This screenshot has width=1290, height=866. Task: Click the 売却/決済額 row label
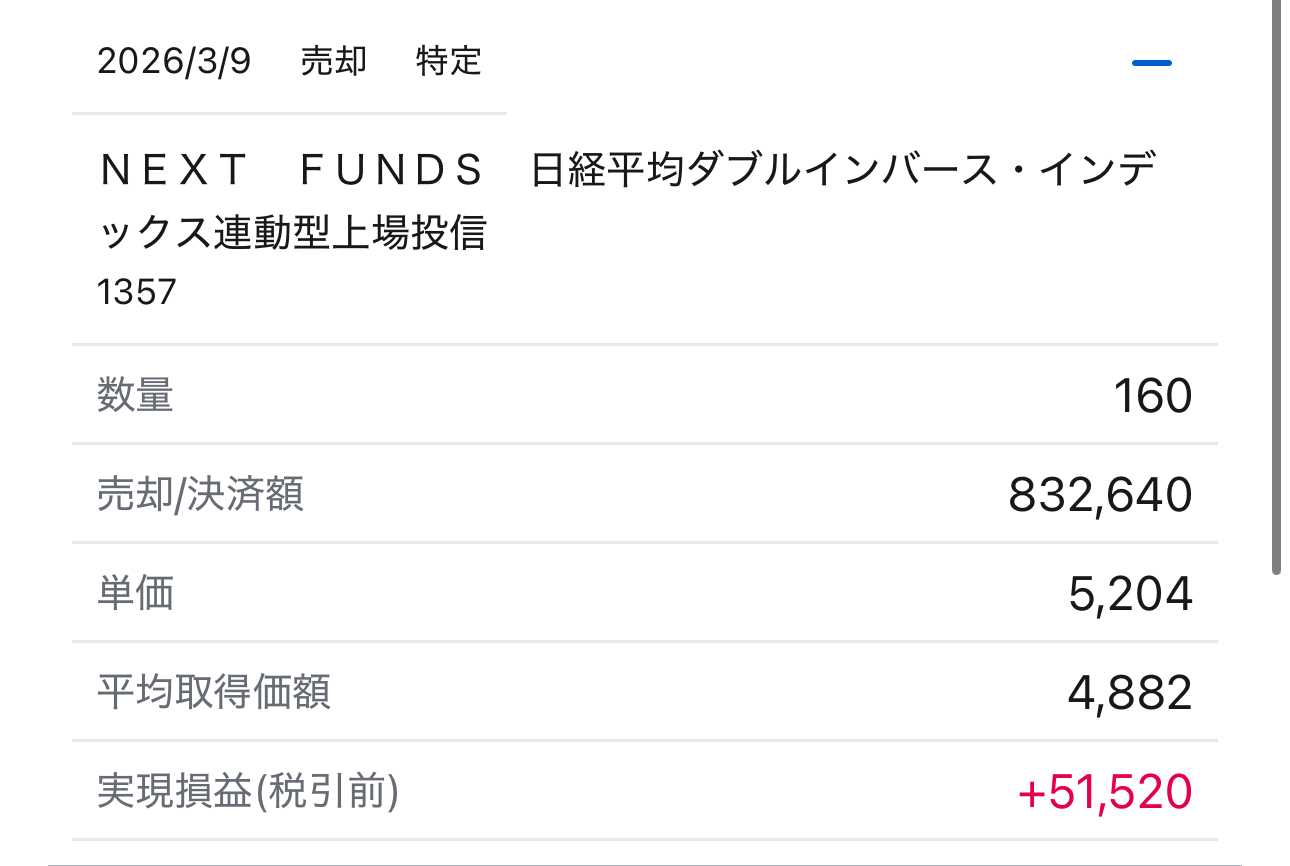point(200,495)
